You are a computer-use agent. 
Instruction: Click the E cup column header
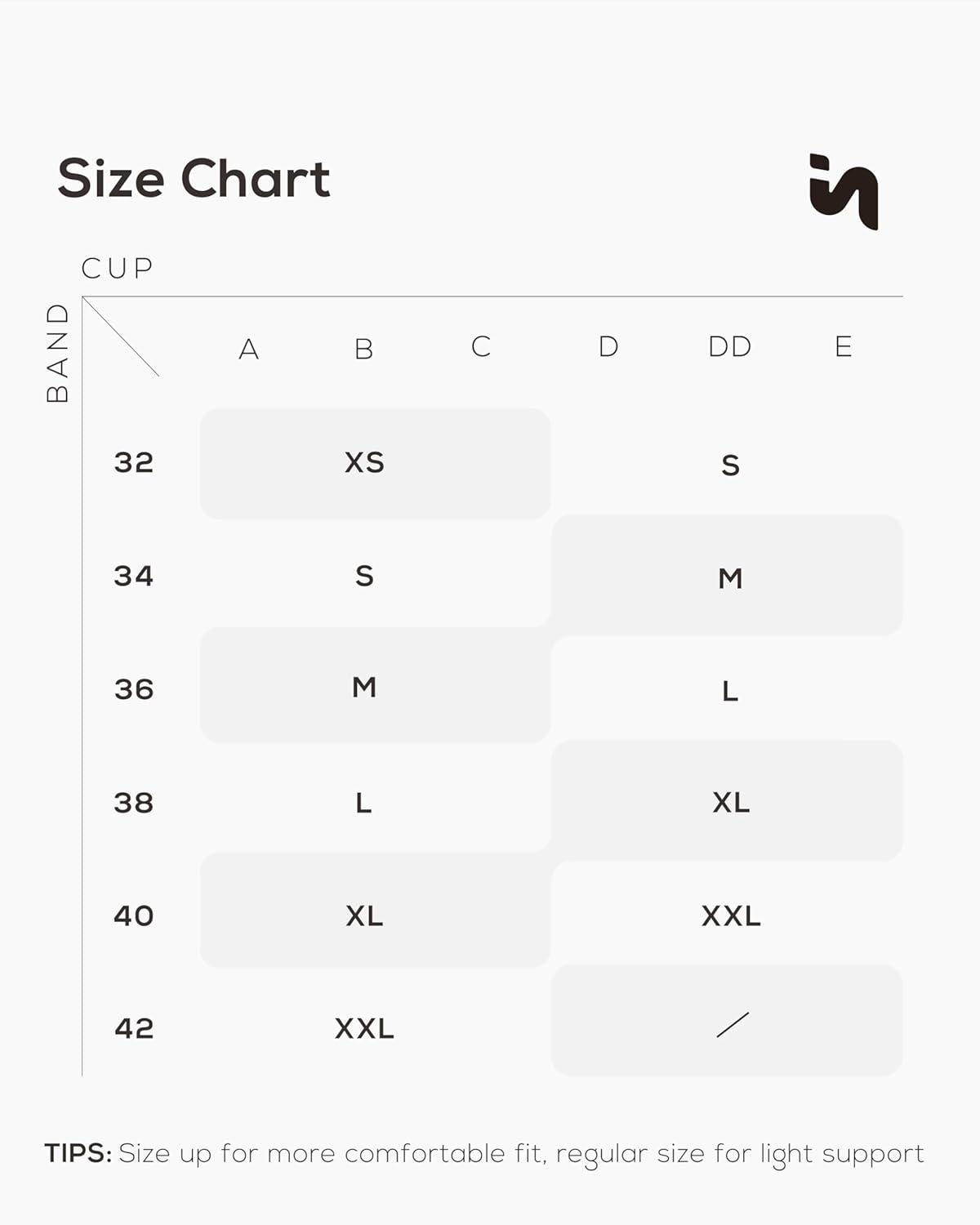pos(844,347)
